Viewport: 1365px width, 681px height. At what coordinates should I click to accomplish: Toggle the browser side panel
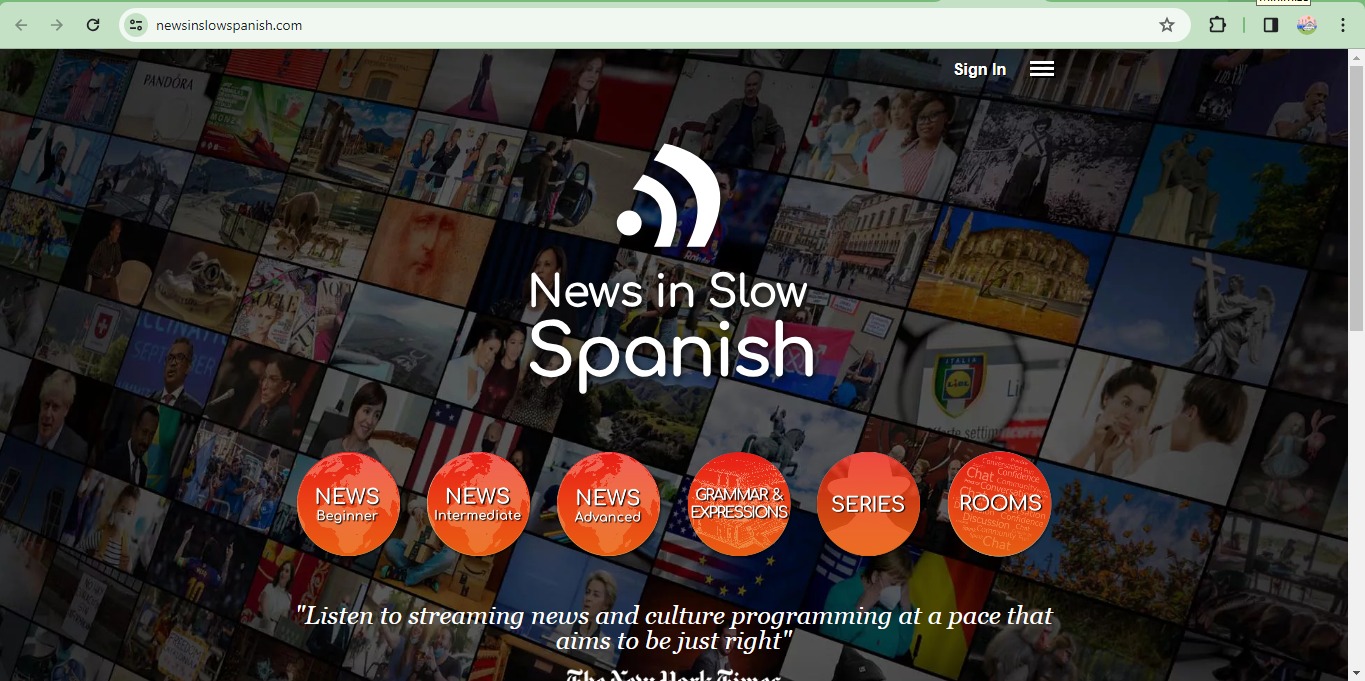coord(1271,25)
